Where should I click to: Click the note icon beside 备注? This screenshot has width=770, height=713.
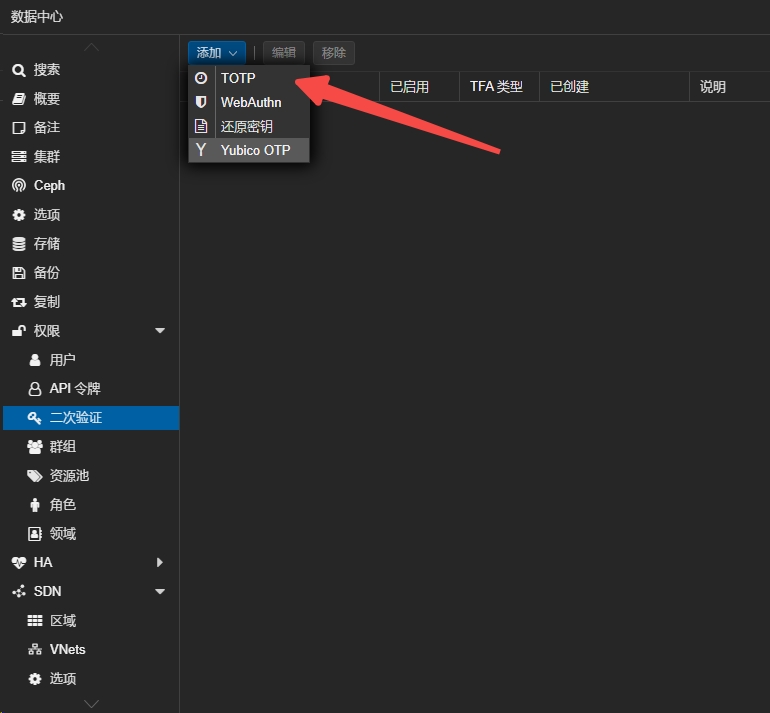coord(19,128)
